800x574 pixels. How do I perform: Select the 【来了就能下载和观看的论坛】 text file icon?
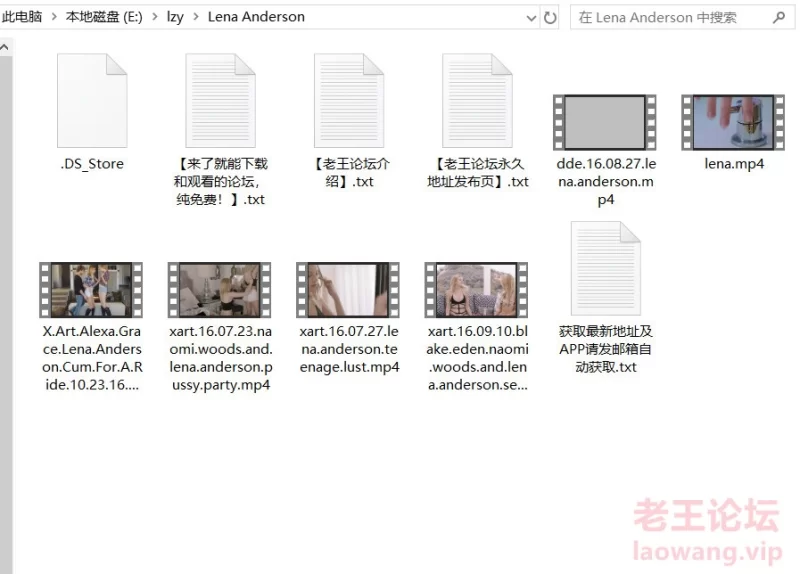coord(220,101)
